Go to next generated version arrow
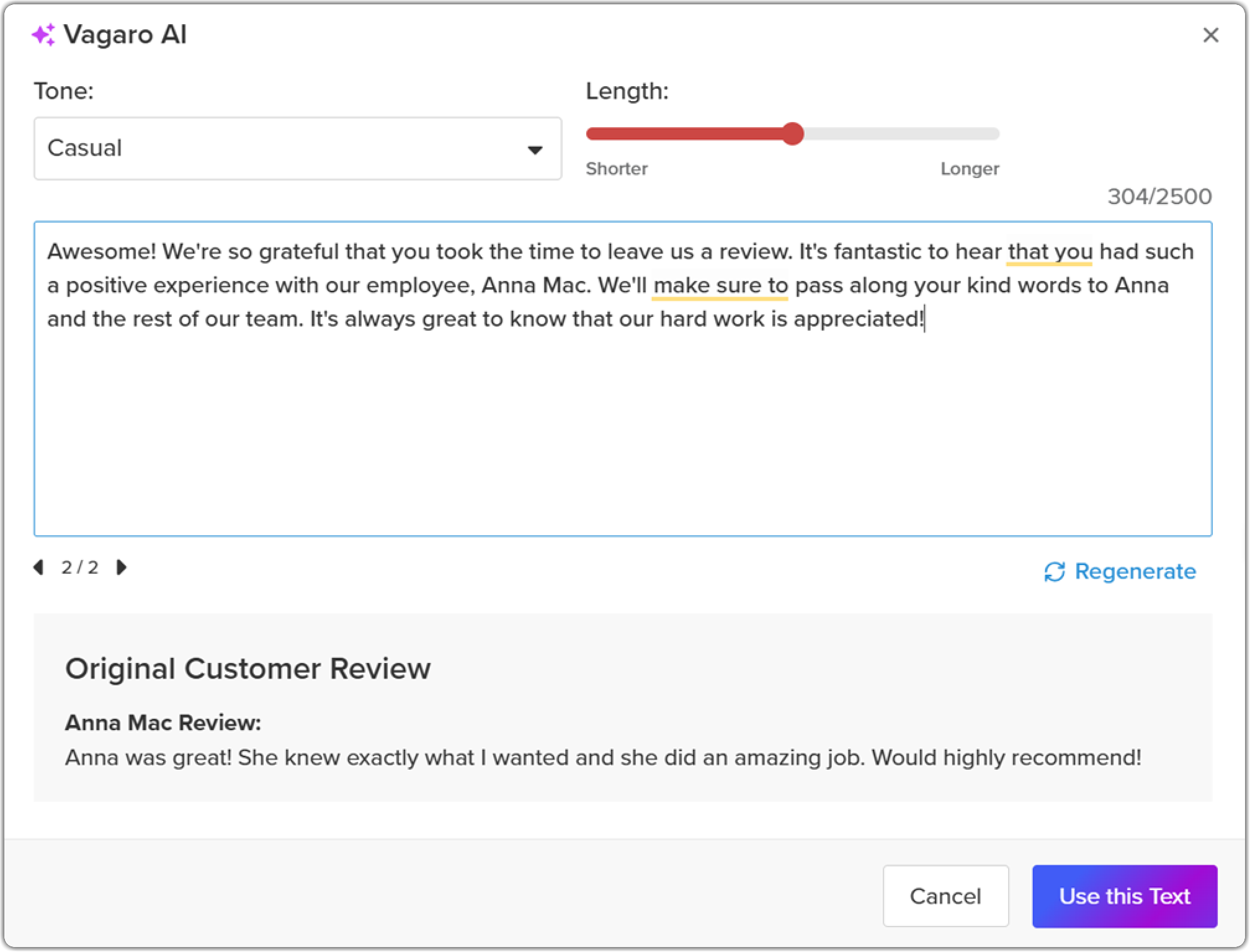Image resolution: width=1250 pixels, height=952 pixels. click(x=122, y=567)
